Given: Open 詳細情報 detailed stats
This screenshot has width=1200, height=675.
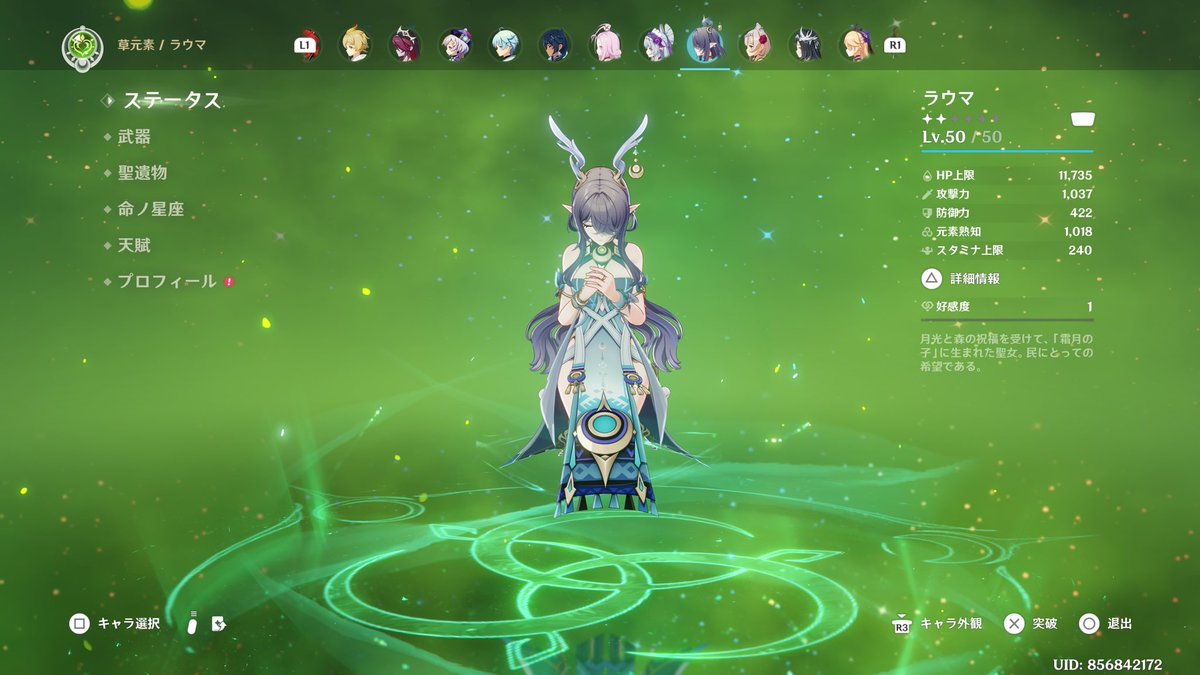Looking at the screenshot, I should 975,279.
